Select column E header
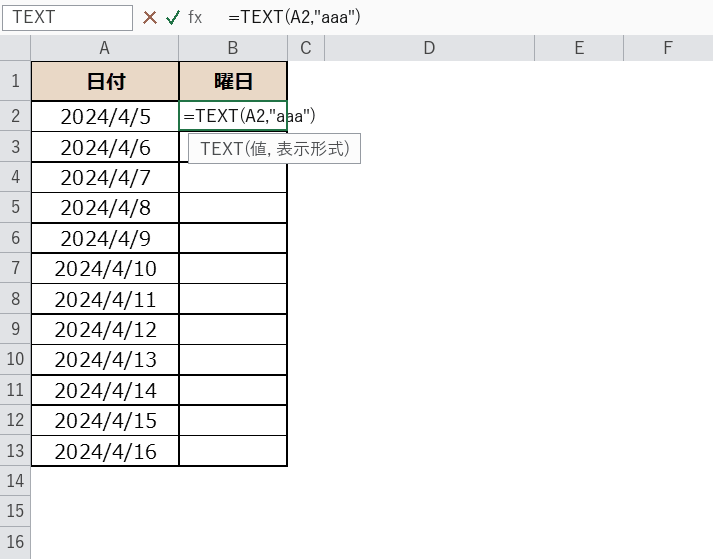The height and width of the screenshot is (559, 713). 579,48
